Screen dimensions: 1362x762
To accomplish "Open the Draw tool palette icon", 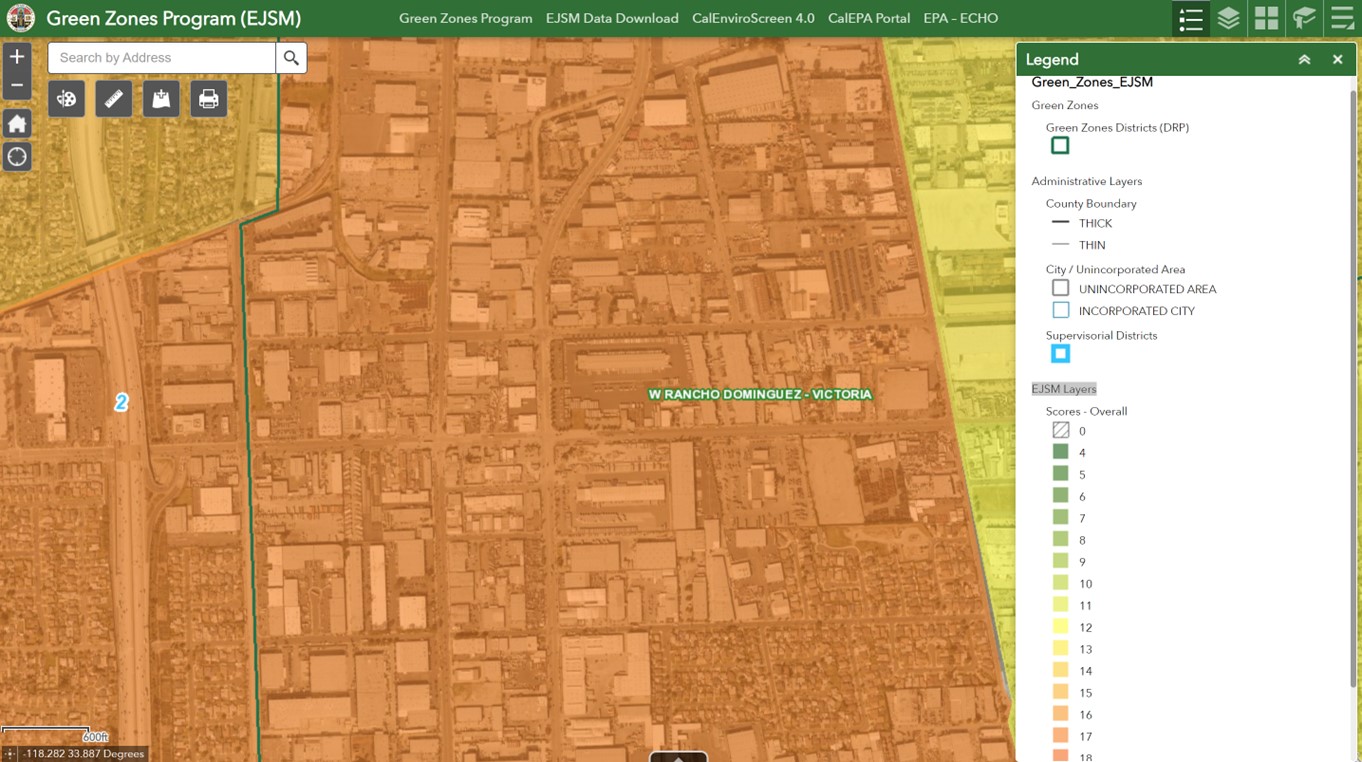I will [x=66, y=98].
